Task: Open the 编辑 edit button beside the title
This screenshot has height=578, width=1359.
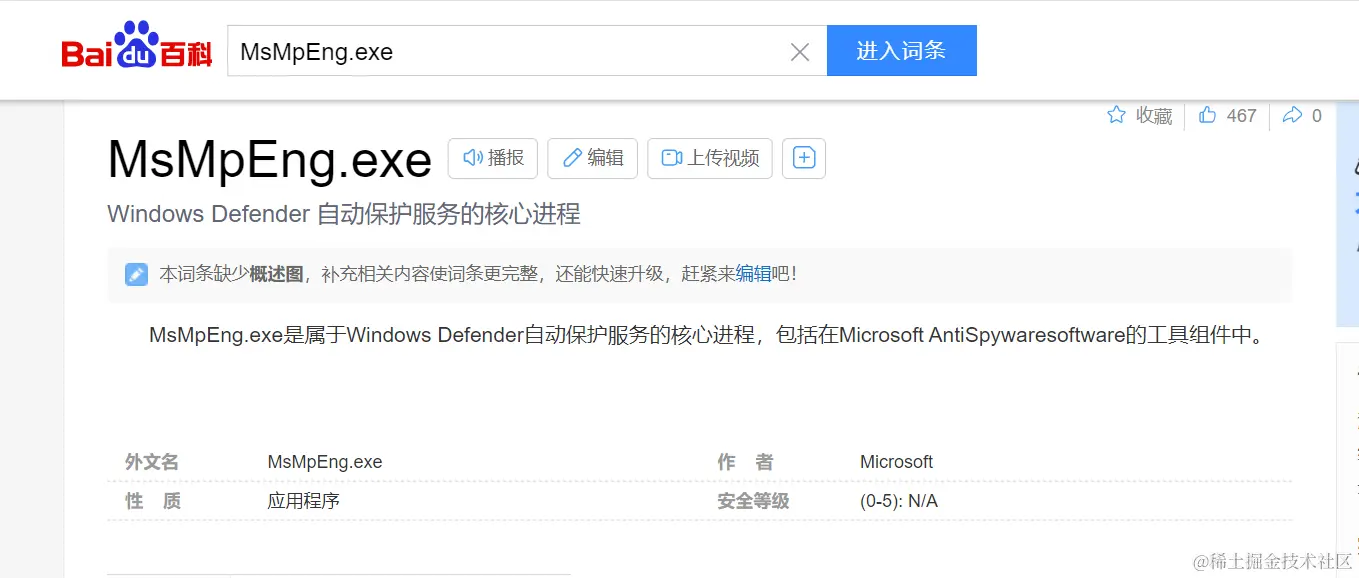Action: [592, 158]
